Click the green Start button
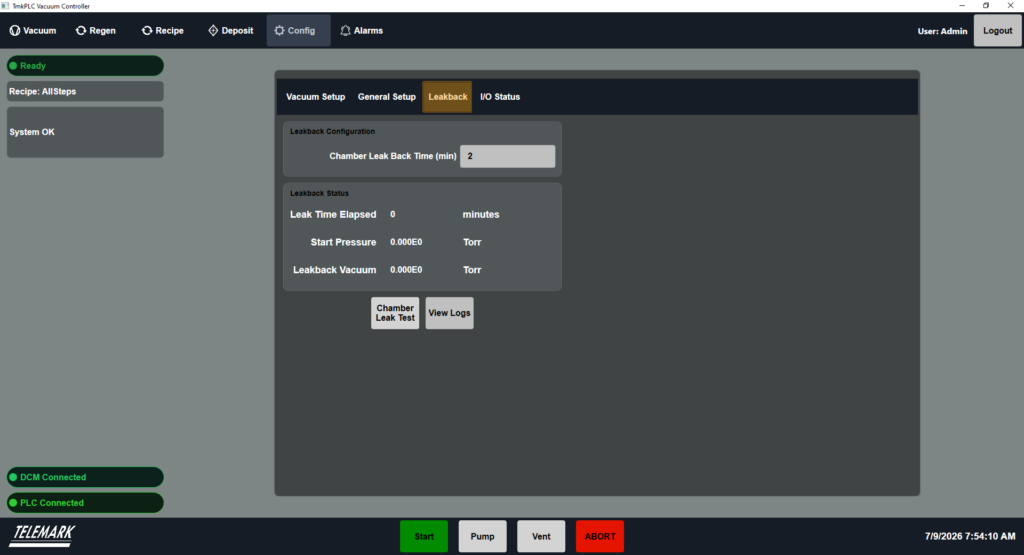 (x=424, y=536)
